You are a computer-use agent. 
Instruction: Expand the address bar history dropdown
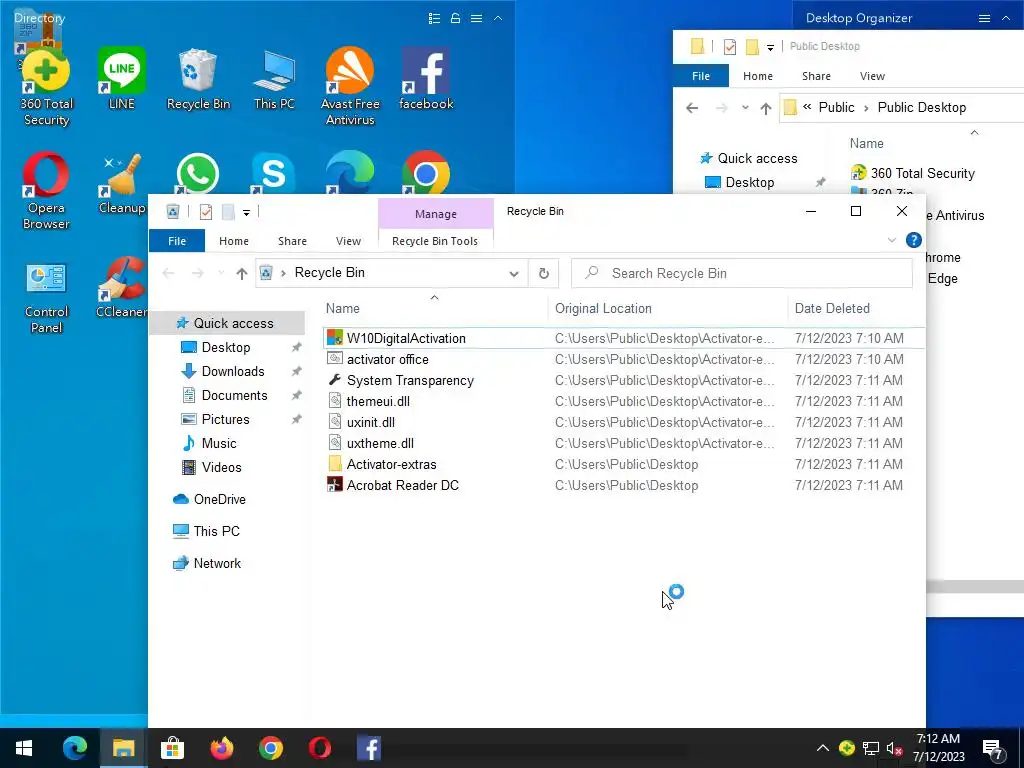(x=514, y=274)
